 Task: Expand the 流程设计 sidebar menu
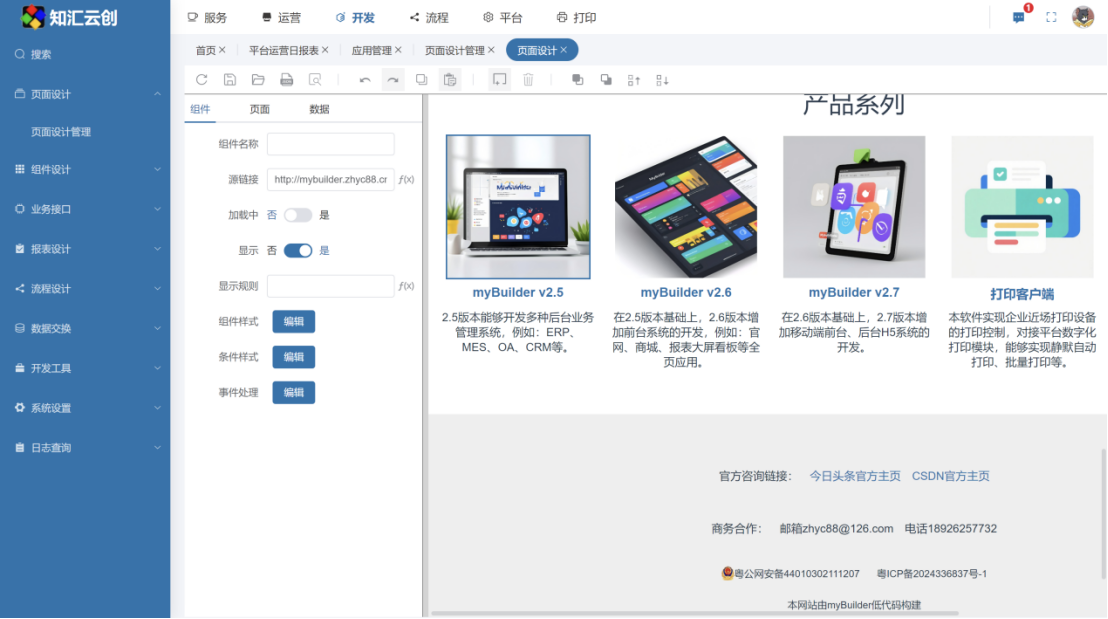tap(85, 288)
